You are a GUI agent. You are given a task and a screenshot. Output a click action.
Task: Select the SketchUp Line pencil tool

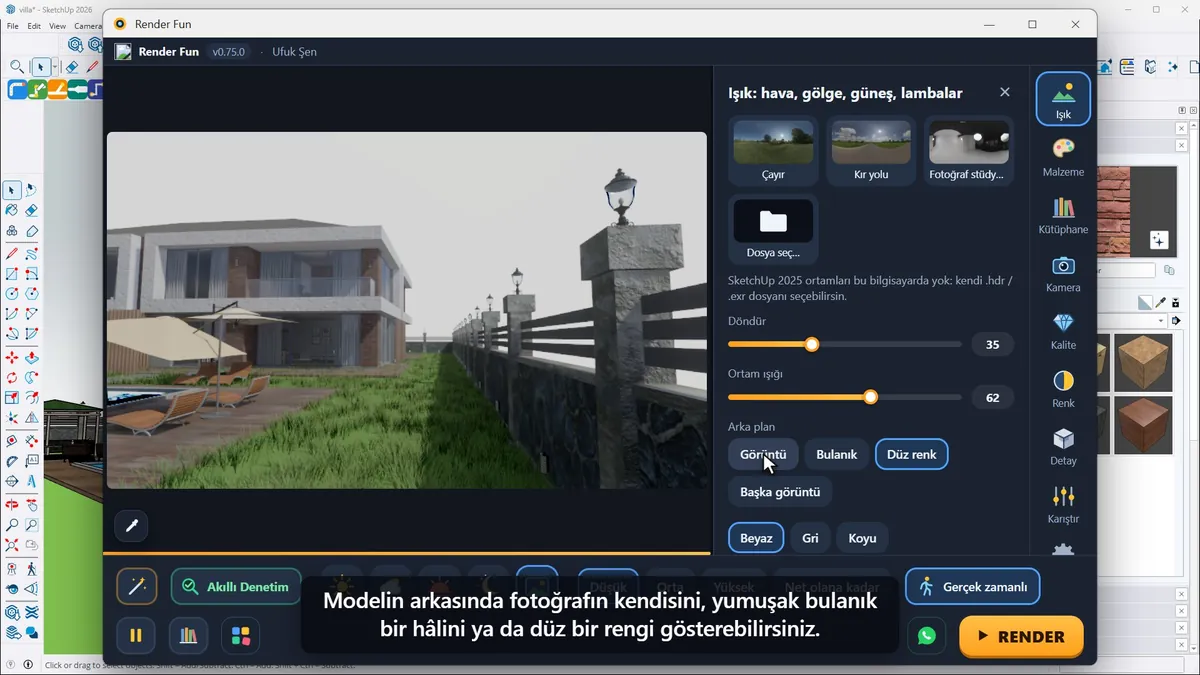tap(11, 253)
